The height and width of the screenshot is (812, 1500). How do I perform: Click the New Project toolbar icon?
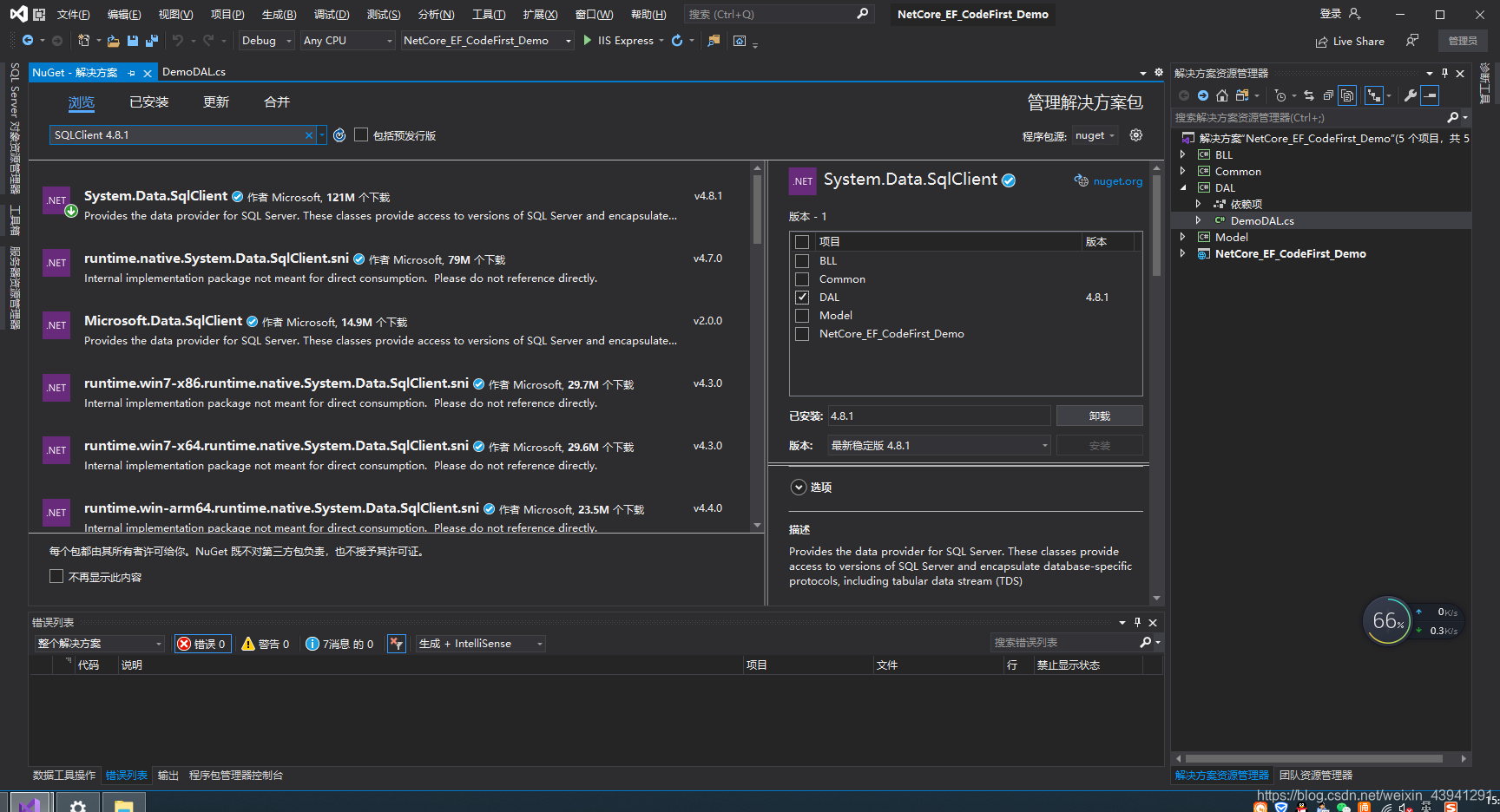84,41
